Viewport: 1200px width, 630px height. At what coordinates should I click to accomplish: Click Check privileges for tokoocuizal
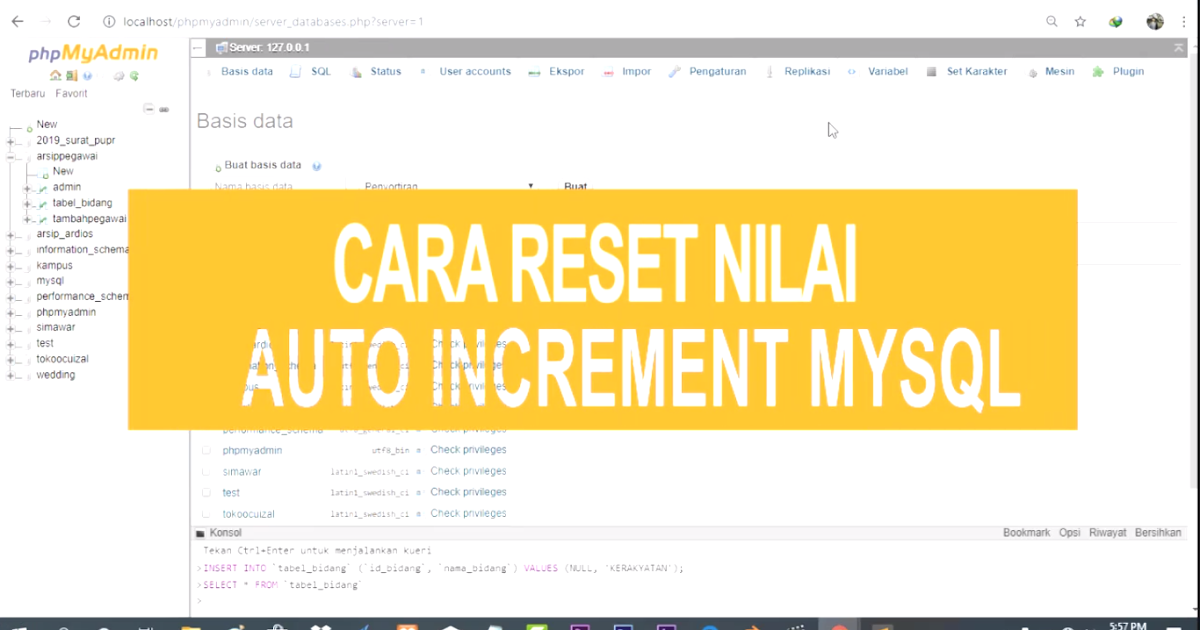click(x=468, y=513)
